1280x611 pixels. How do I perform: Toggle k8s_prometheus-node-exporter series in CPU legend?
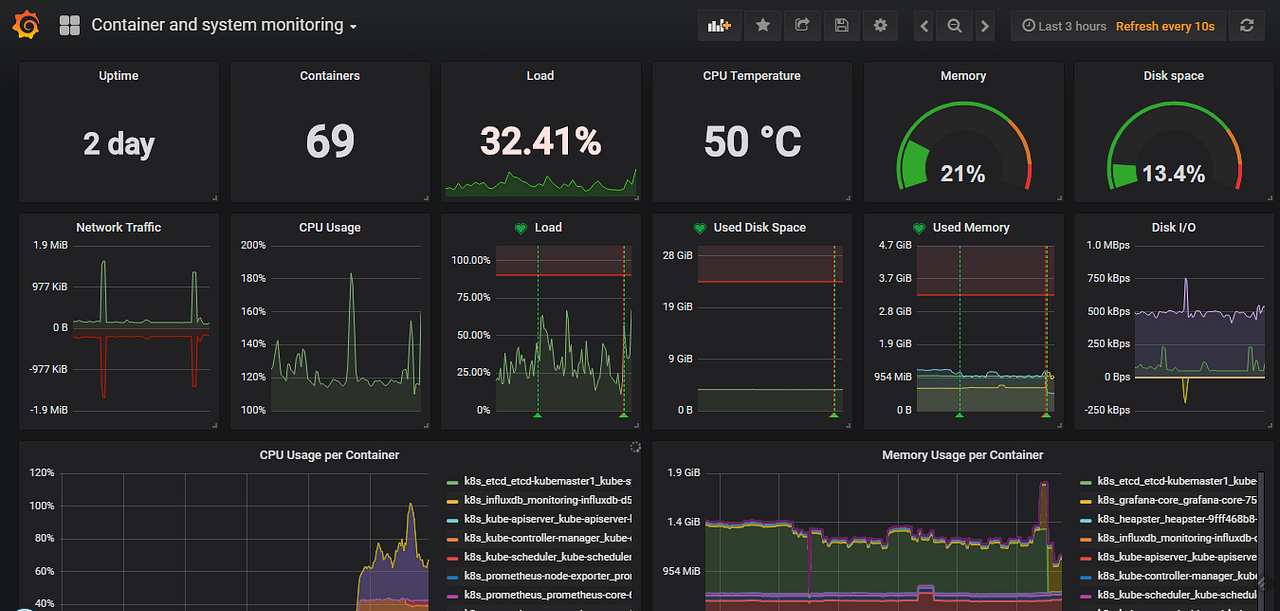(x=546, y=576)
